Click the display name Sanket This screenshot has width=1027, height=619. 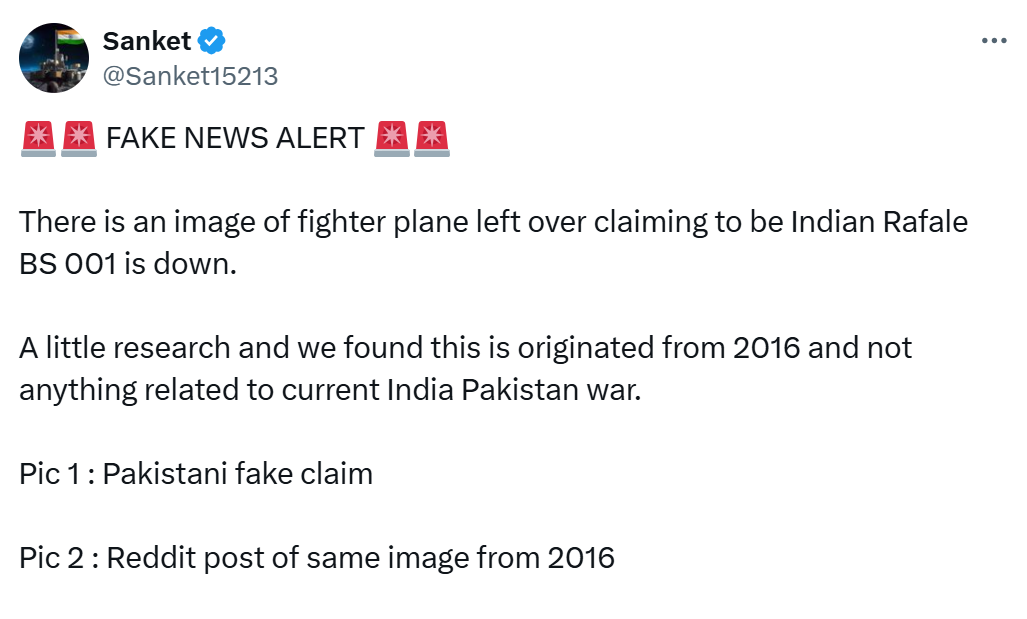pos(148,42)
